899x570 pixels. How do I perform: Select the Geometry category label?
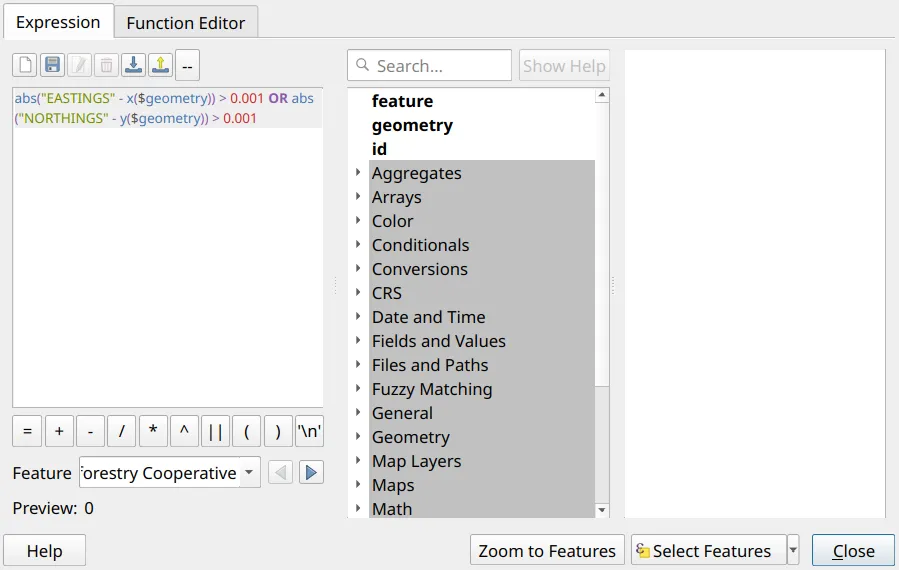point(411,437)
